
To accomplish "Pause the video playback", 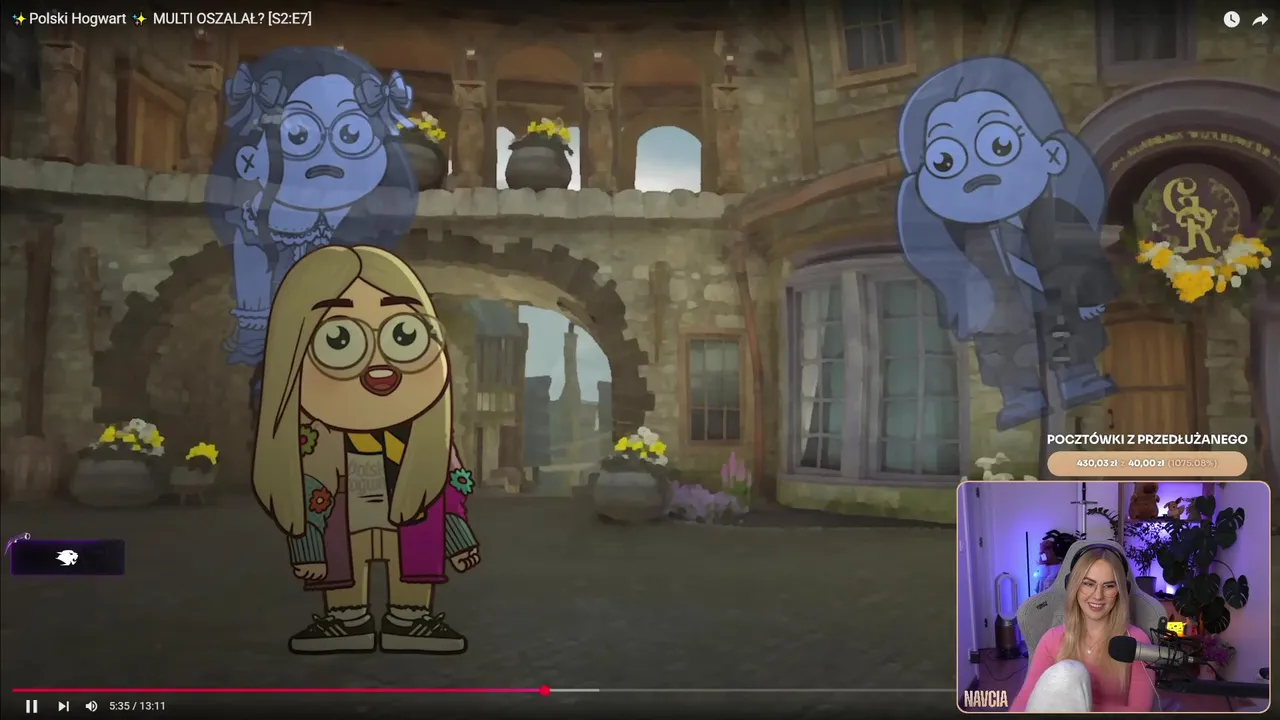I will tap(31, 706).
